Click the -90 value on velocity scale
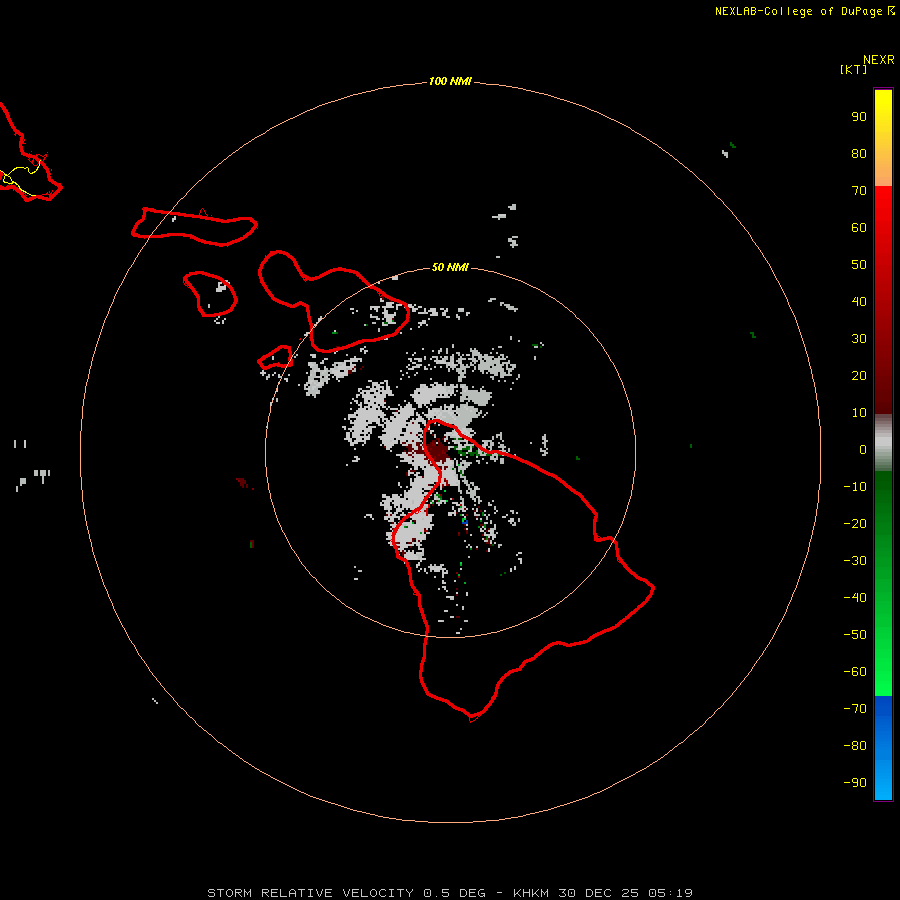This screenshot has width=900, height=900. coord(855,783)
